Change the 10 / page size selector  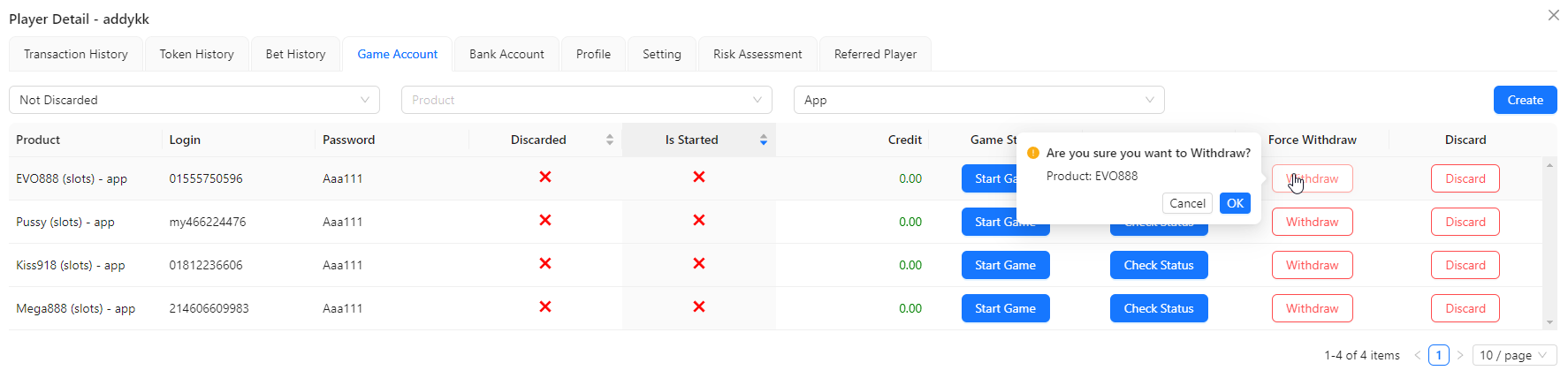1514,355
